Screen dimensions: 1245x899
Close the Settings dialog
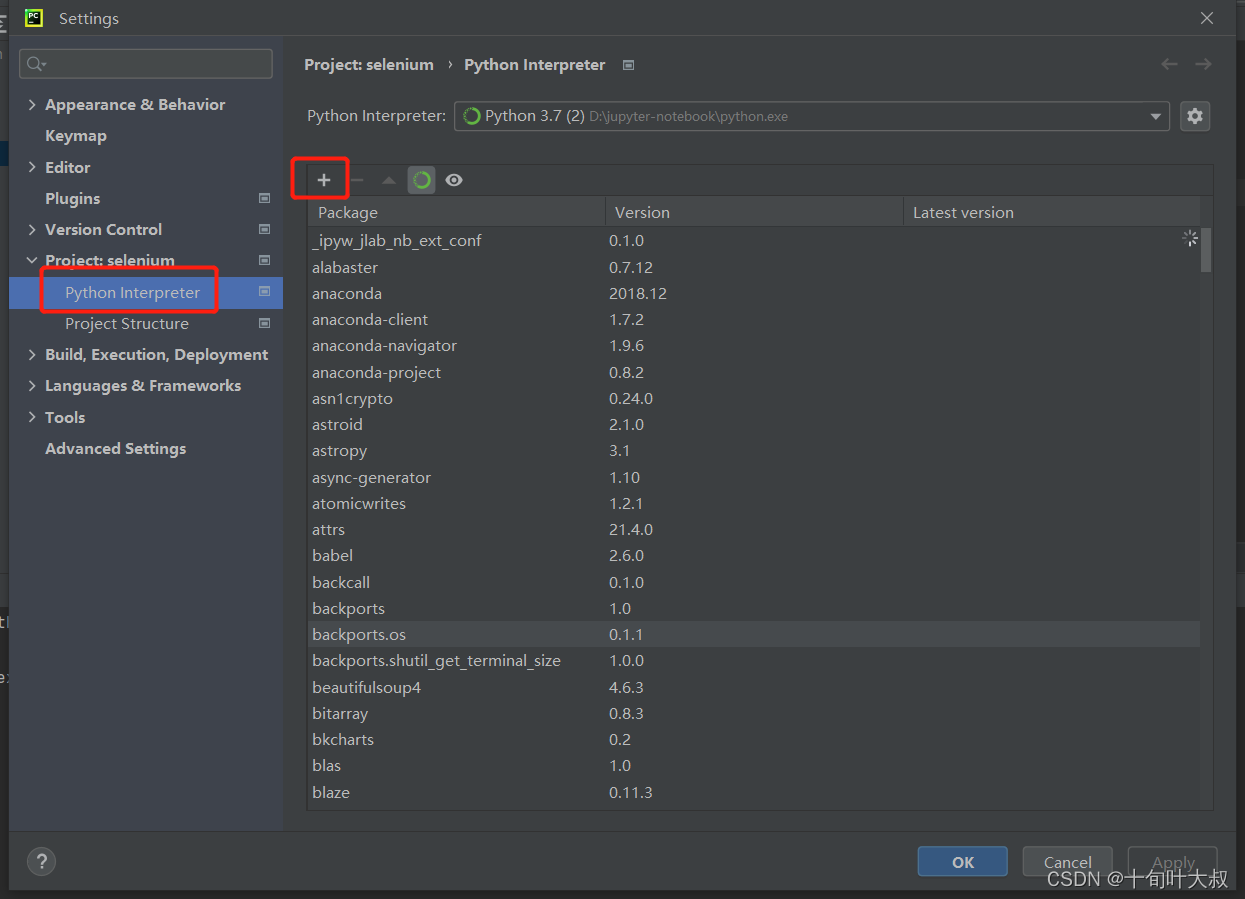[x=1207, y=18]
